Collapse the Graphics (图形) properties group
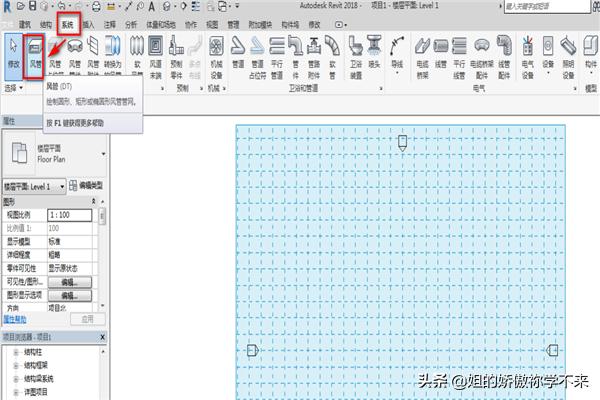 pos(93,201)
